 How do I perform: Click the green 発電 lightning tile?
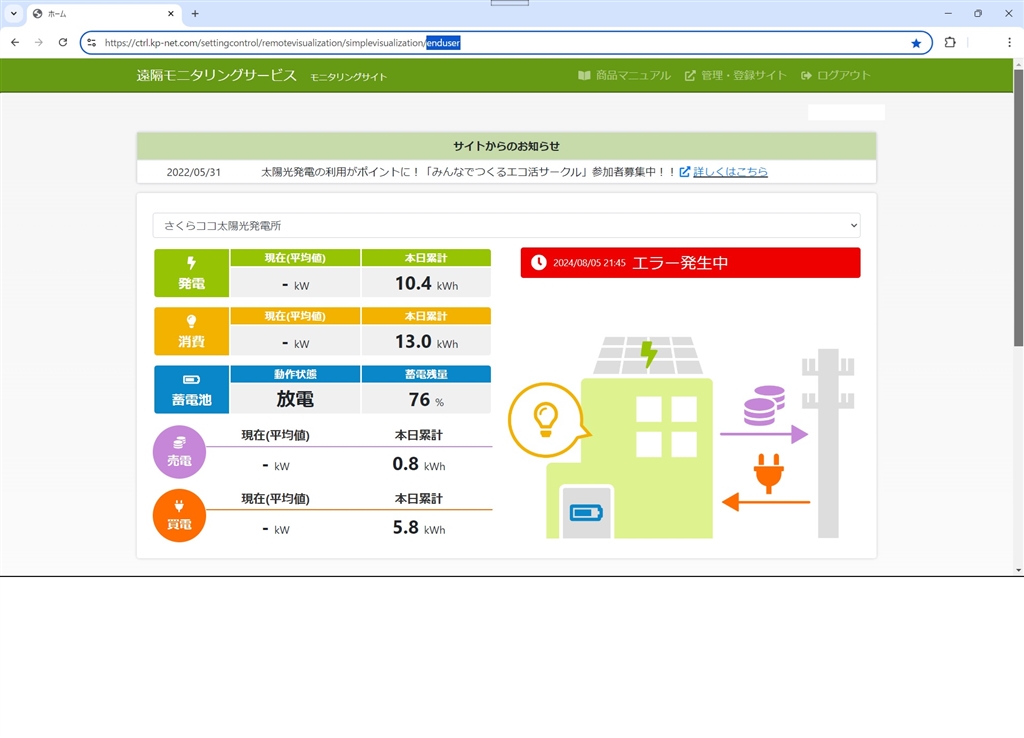tap(191, 273)
